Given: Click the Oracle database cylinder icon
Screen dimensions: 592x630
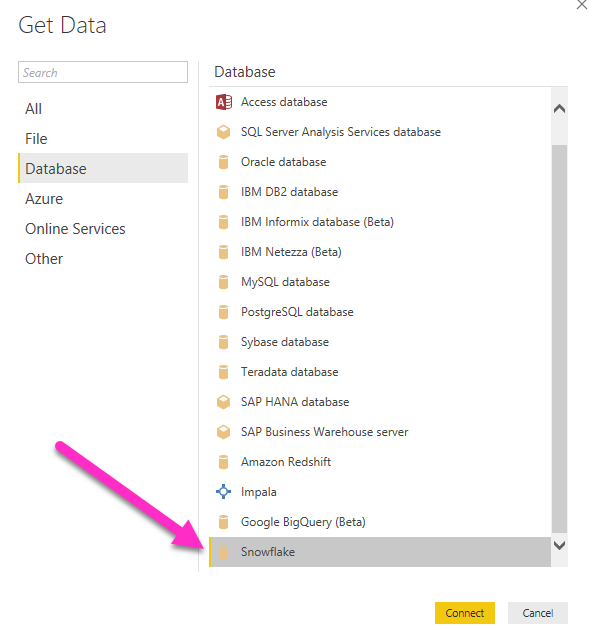Looking at the screenshot, I should click(x=223, y=162).
